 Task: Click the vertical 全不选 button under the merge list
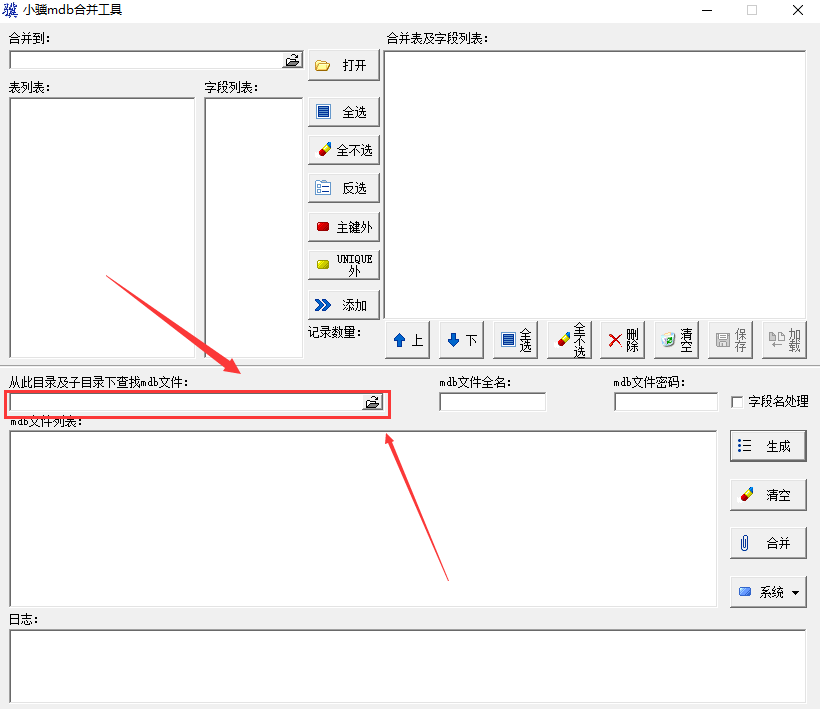coord(569,340)
